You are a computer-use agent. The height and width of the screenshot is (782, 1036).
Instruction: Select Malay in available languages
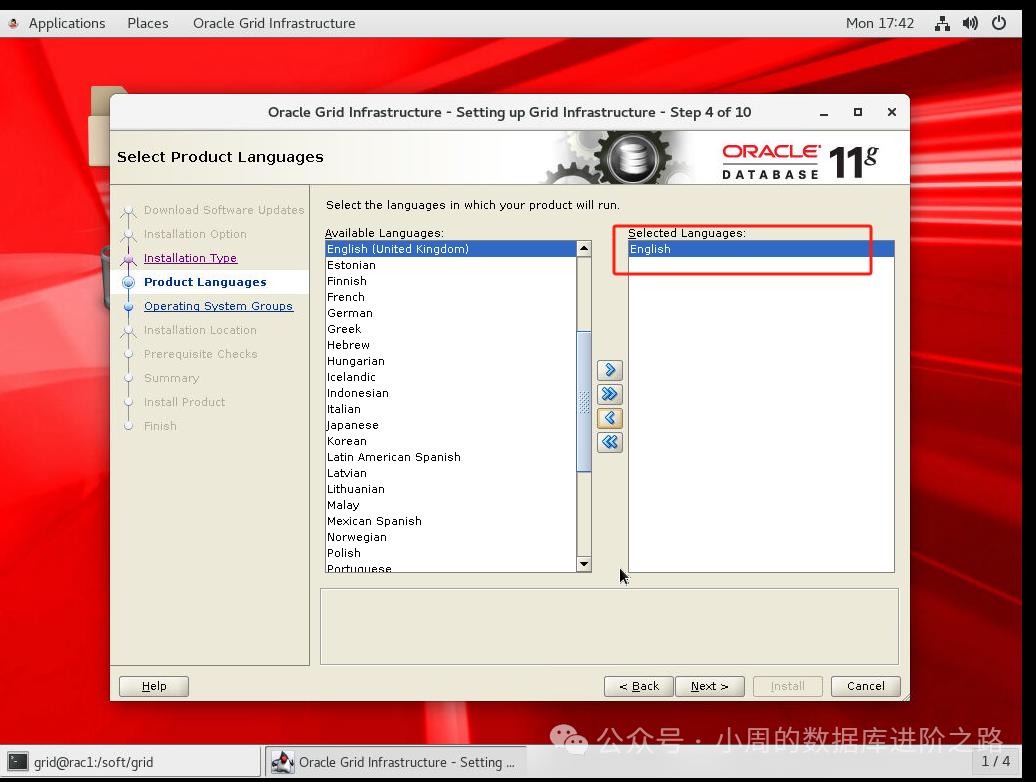(x=451, y=505)
